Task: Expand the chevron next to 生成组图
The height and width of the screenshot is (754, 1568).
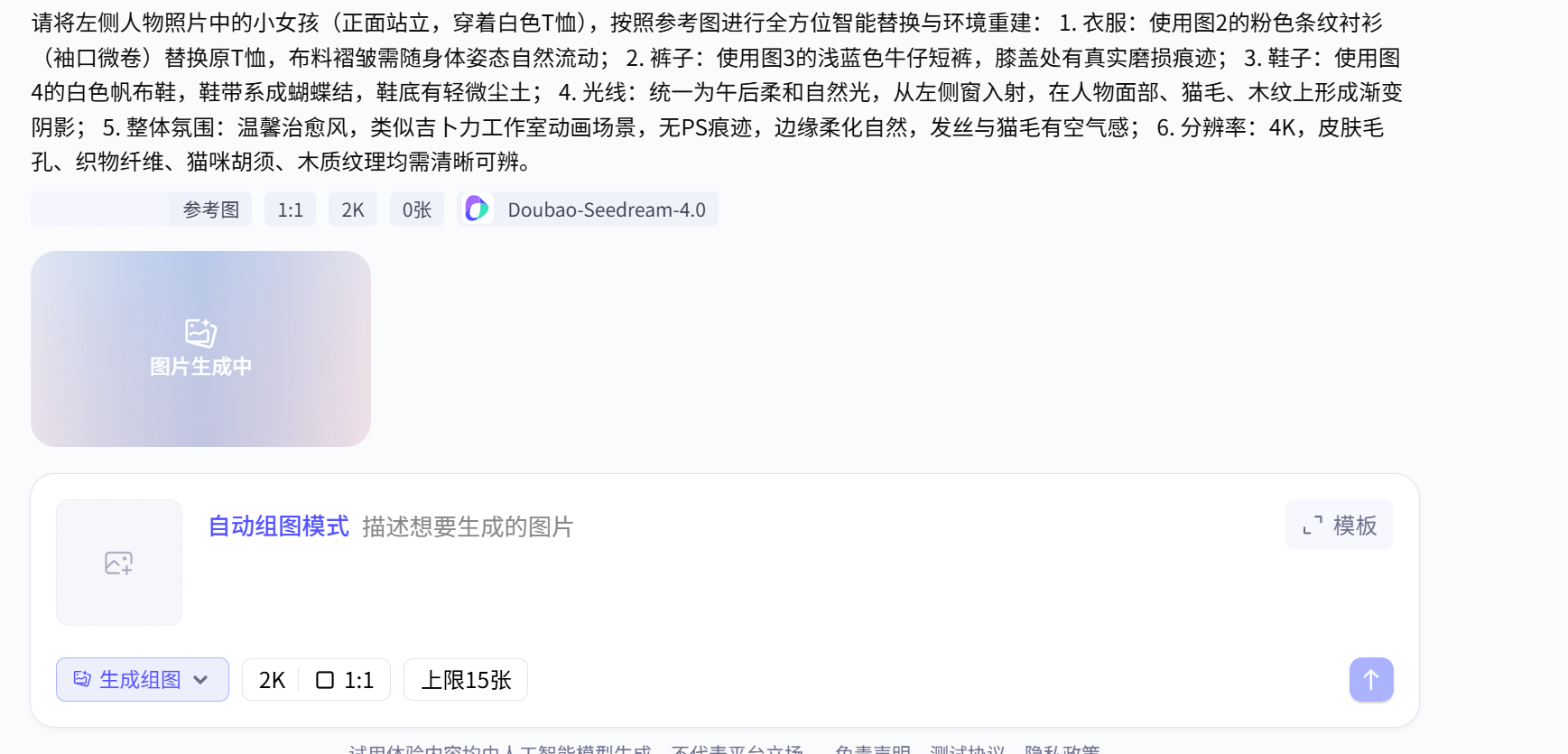Action: 200,680
